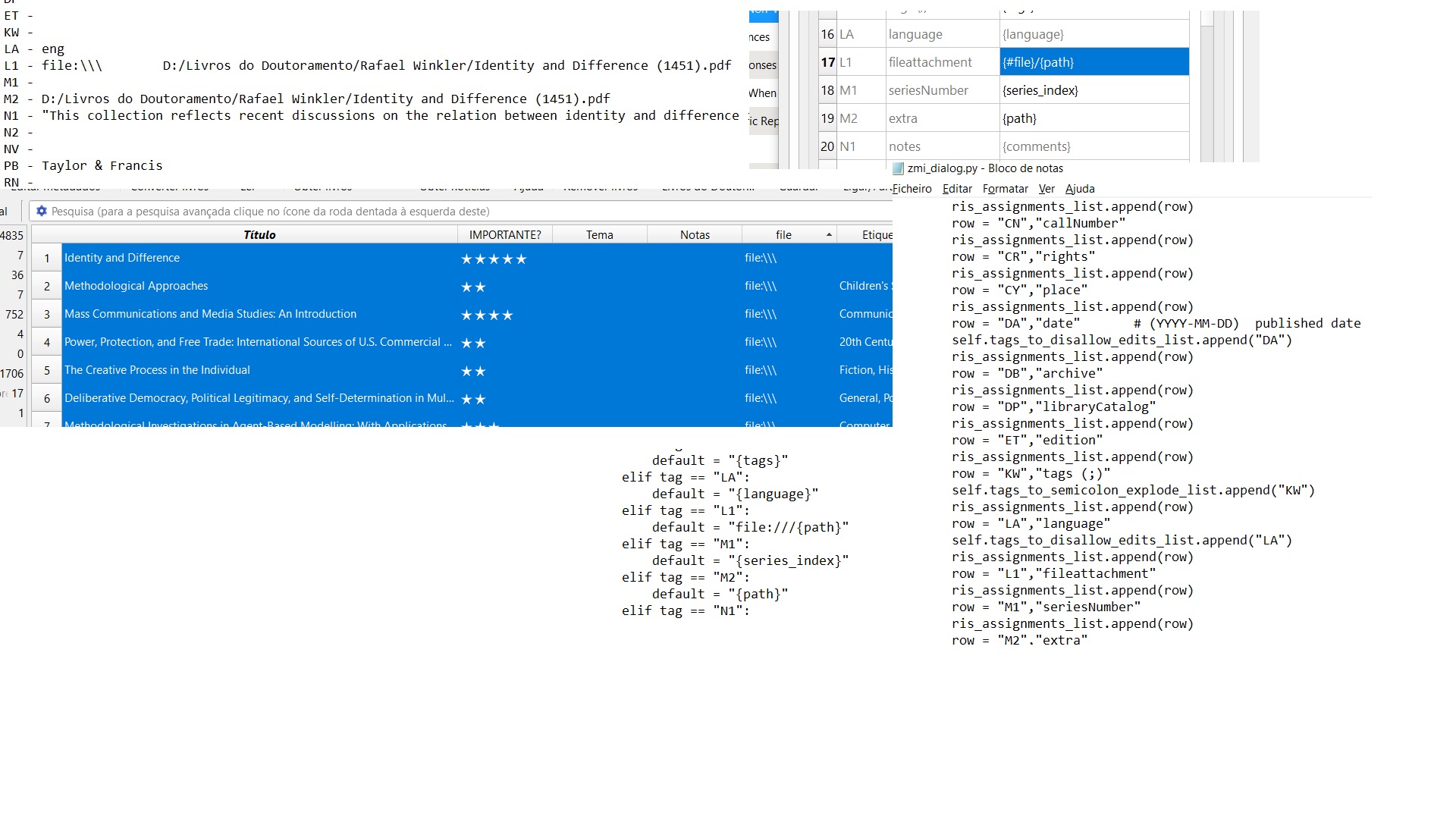Open the Ficheiro menu in Notepad
The height and width of the screenshot is (819, 1456).
pyautogui.click(x=912, y=189)
